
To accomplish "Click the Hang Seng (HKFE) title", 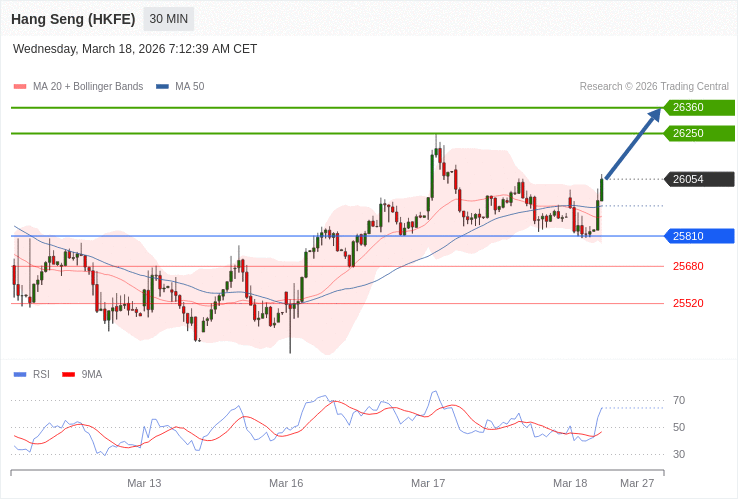I will [x=73, y=19].
